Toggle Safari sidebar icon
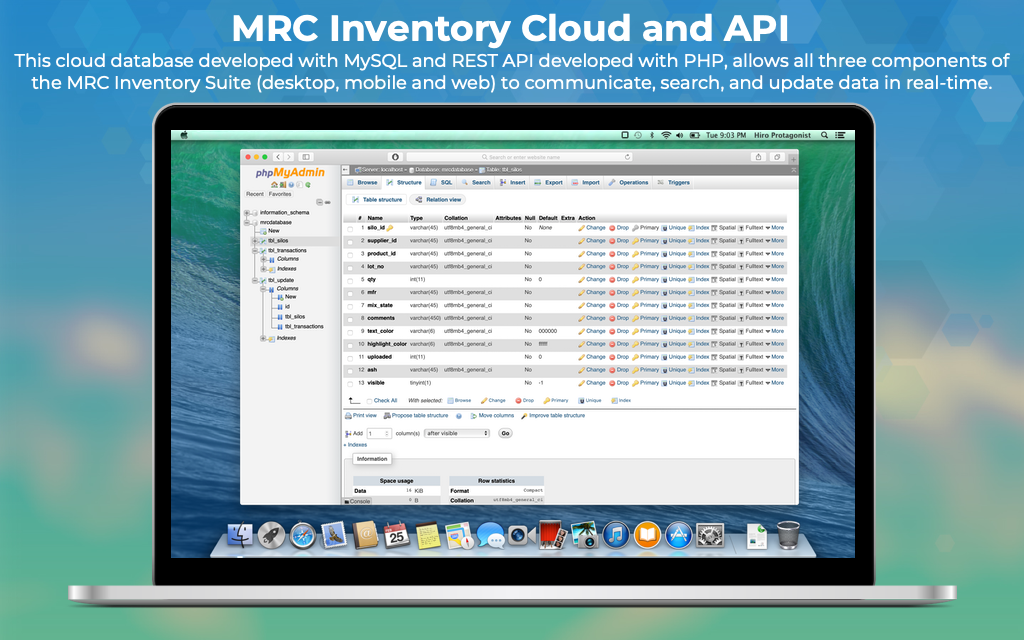The width and height of the screenshot is (1024, 640). point(306,157)
